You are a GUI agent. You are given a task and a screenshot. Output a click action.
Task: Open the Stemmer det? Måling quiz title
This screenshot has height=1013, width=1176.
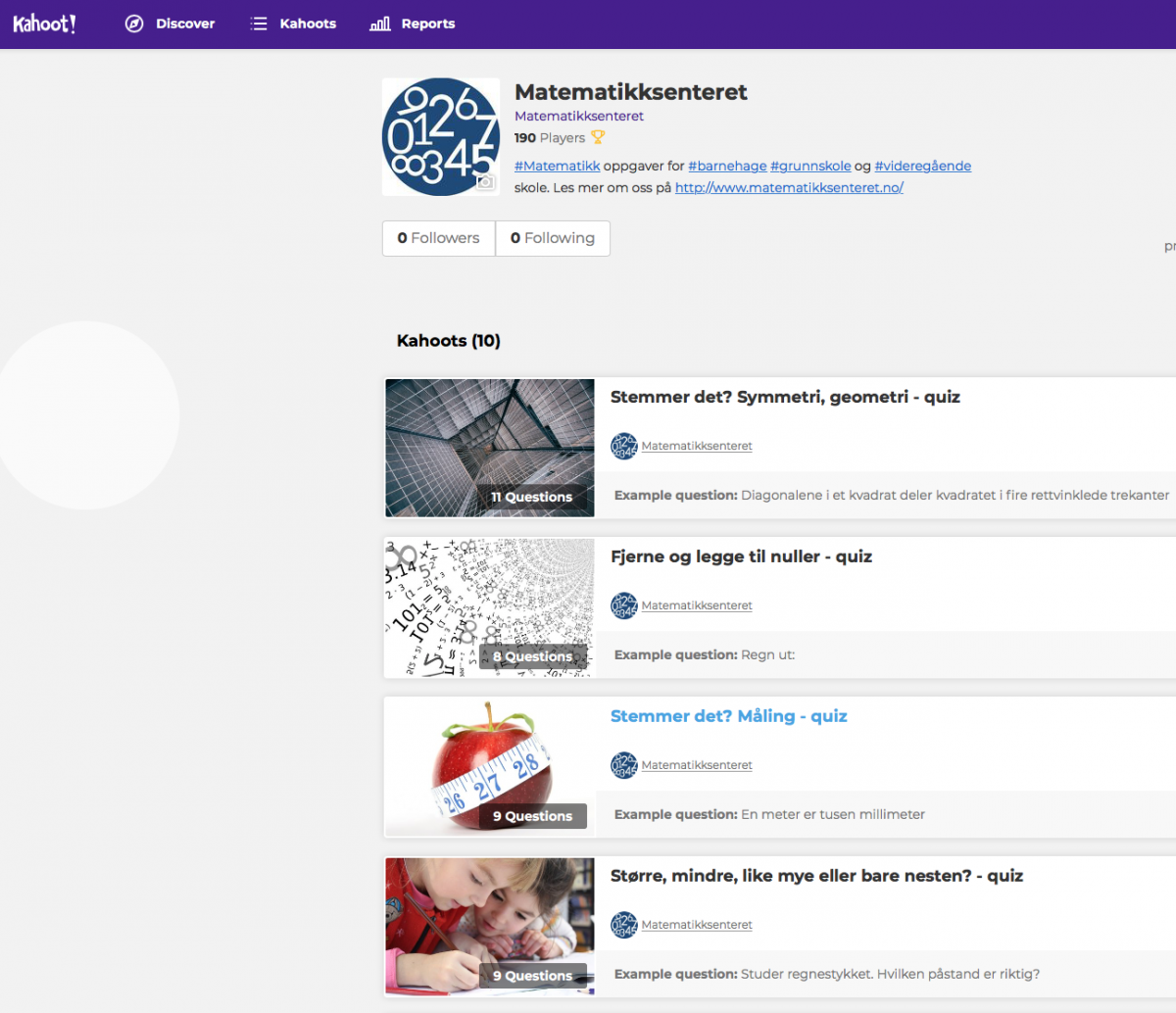pos(728,716)
